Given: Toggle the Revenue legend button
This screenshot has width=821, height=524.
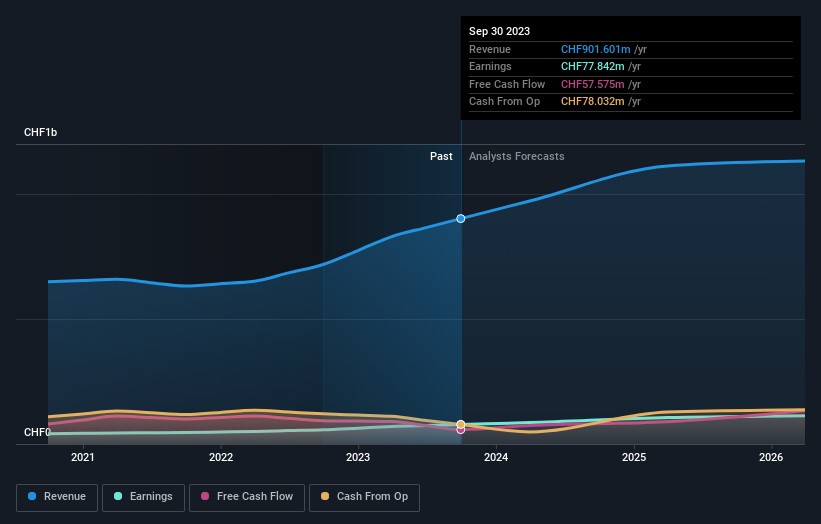Looking at the screenshot, I should [x=57, y=497].
